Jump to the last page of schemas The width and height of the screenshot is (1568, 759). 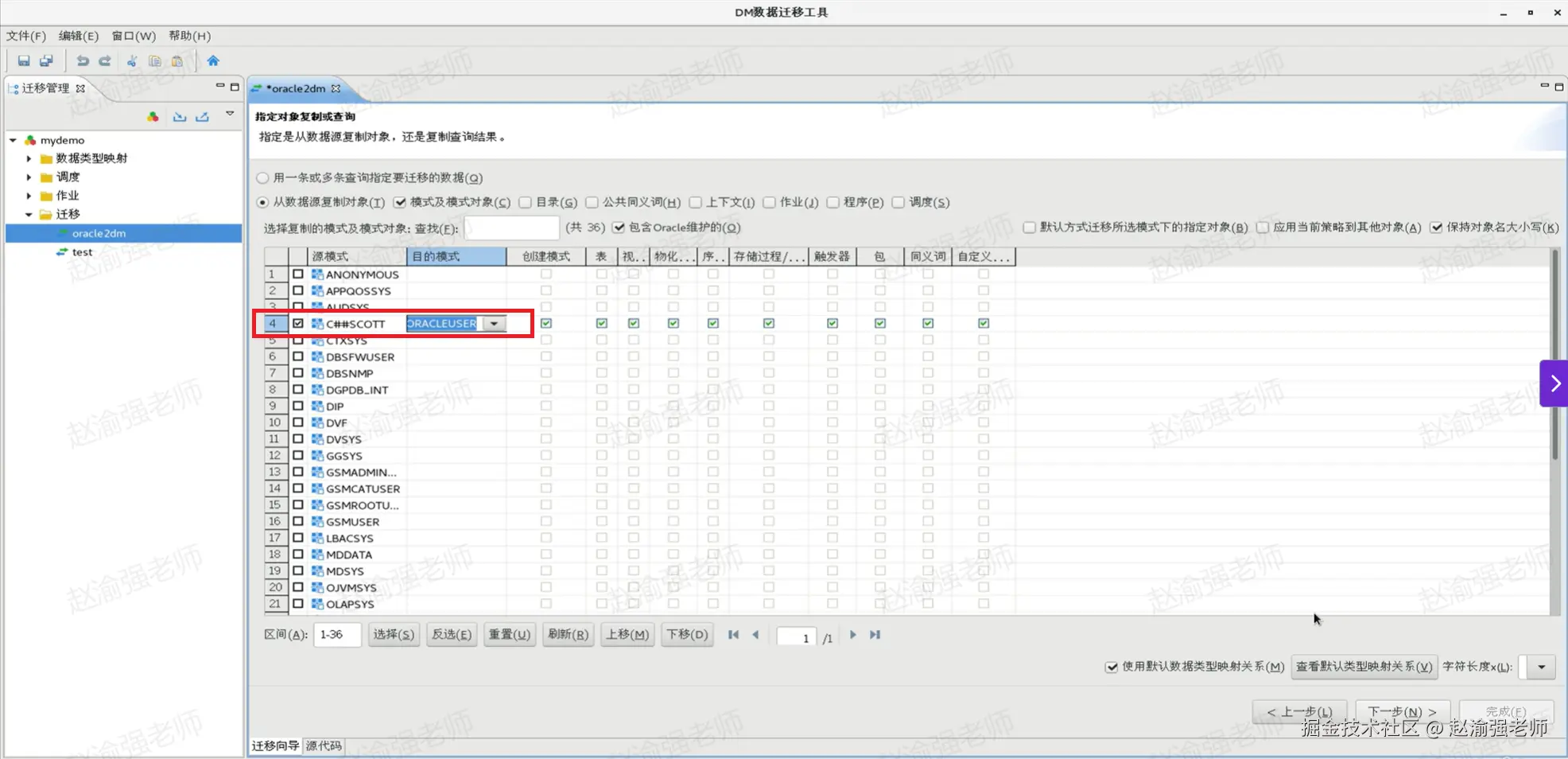coord(875,635)
